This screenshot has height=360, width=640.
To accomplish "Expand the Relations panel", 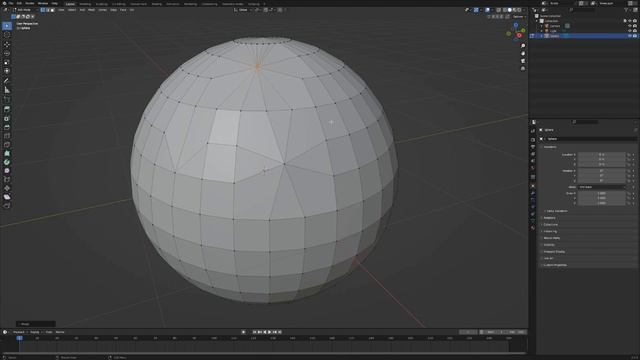I will 549,218.
